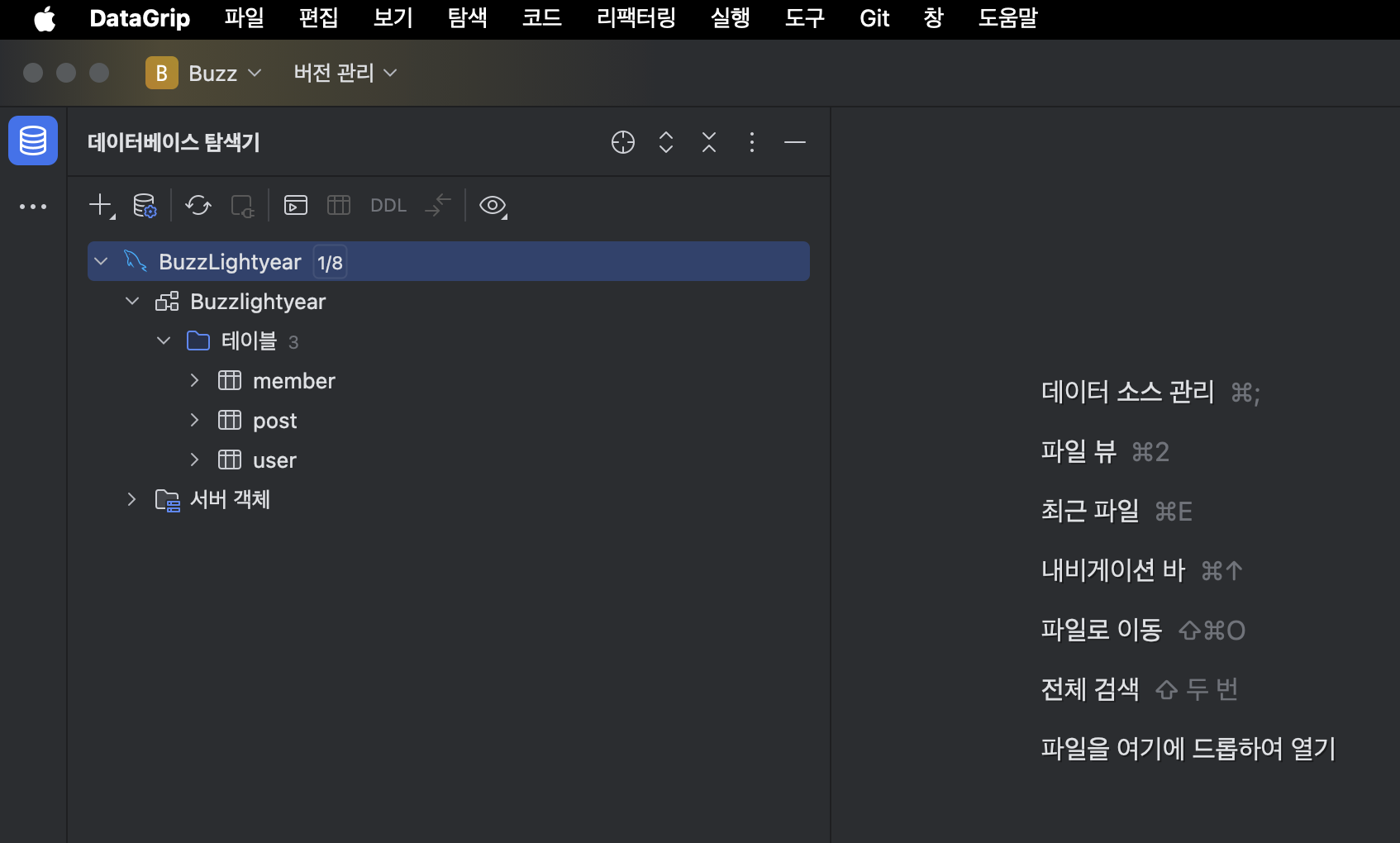Hide the database explorer panel

tap(795, 142)
